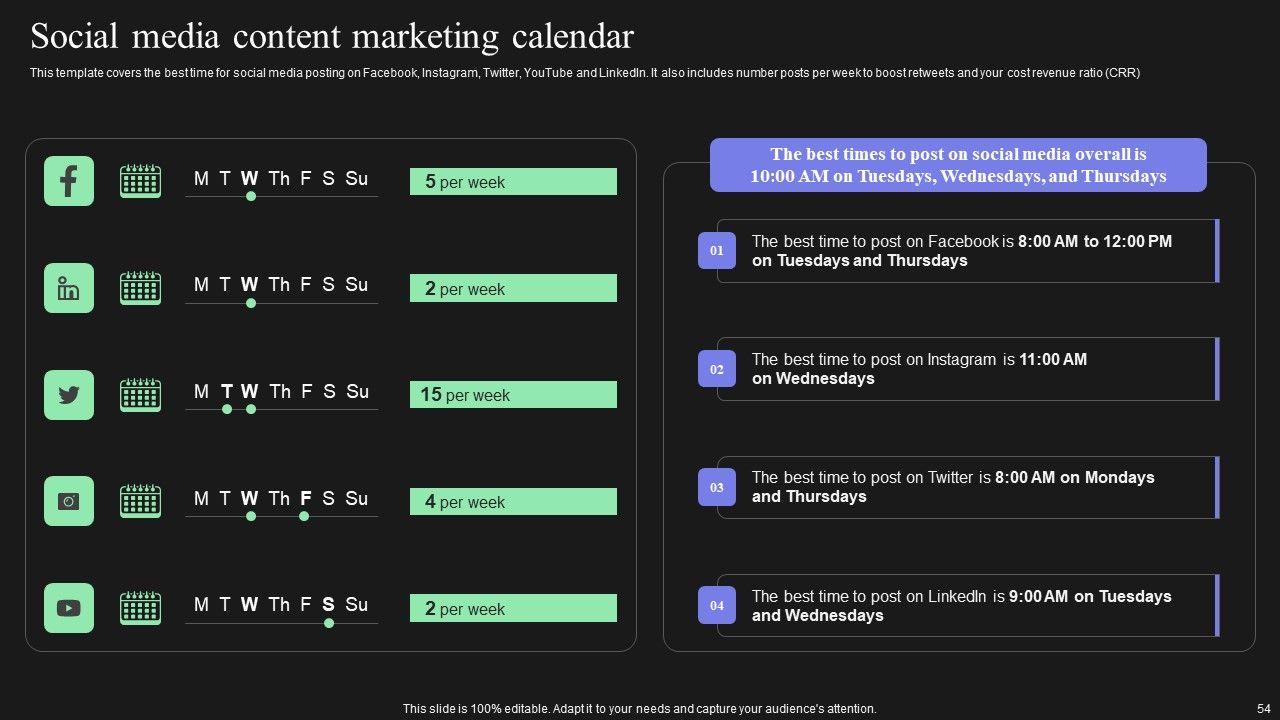Viewport: 1280px width, 720px height.
Task: Click the Instagram camera icon
Action: [x=69, y=501]
